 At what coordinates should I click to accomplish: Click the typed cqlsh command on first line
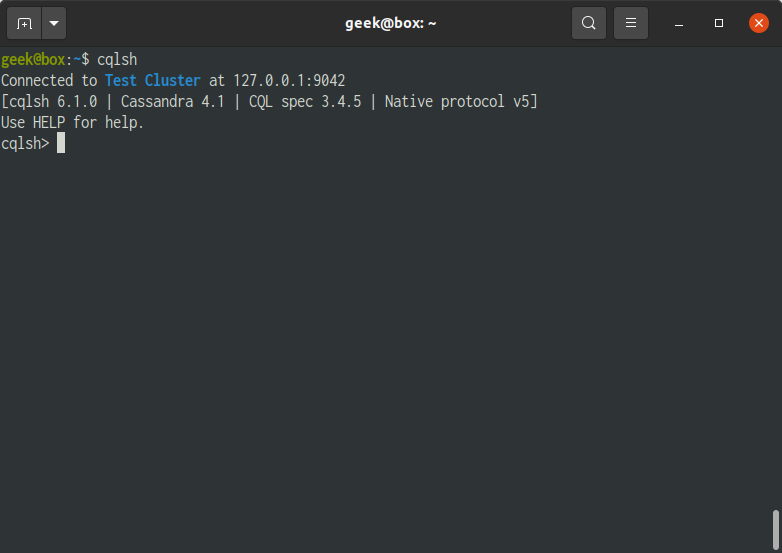coord(117,60)
